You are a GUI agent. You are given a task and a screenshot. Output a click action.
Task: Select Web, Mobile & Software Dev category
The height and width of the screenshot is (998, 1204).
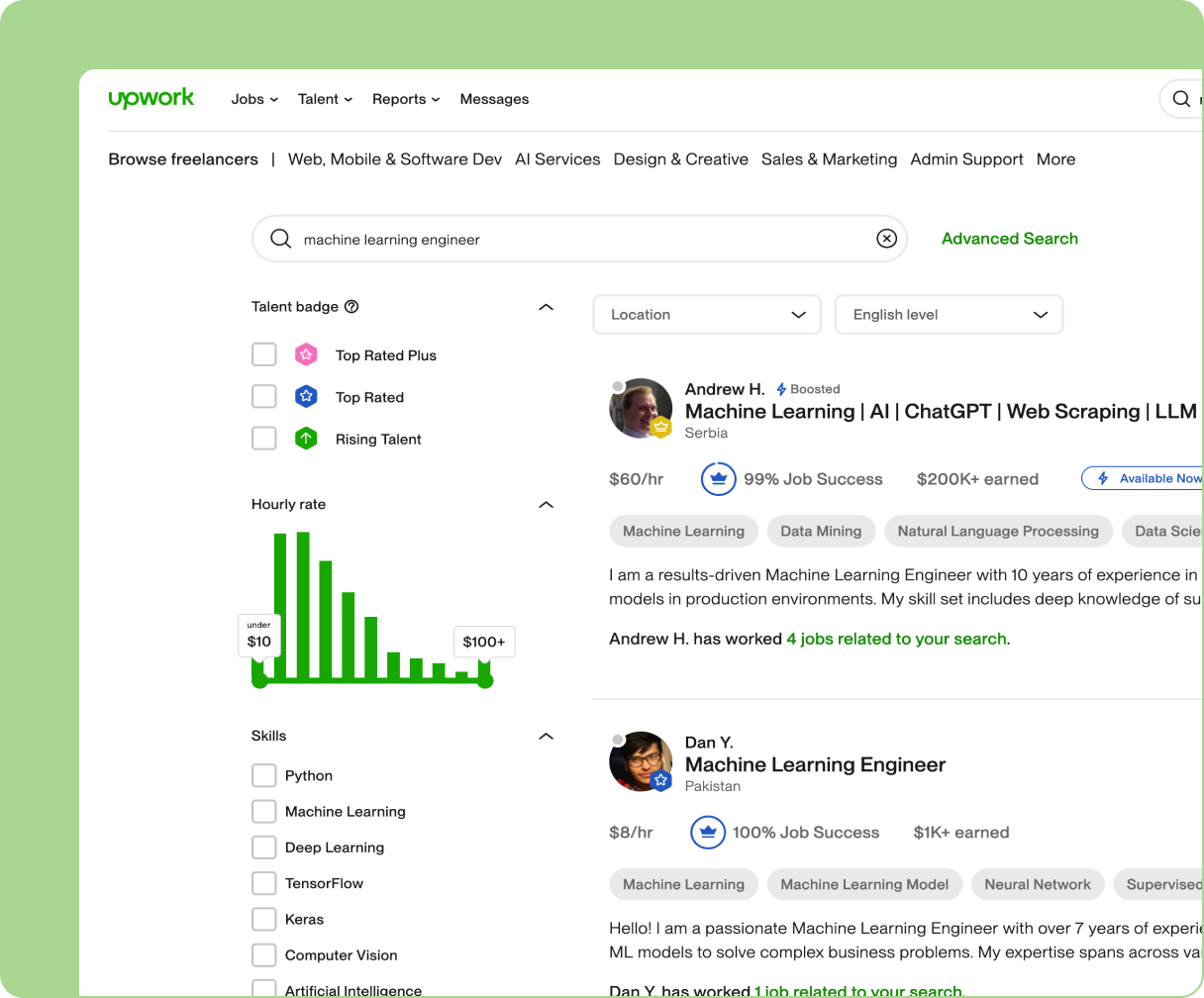point(395,159)
